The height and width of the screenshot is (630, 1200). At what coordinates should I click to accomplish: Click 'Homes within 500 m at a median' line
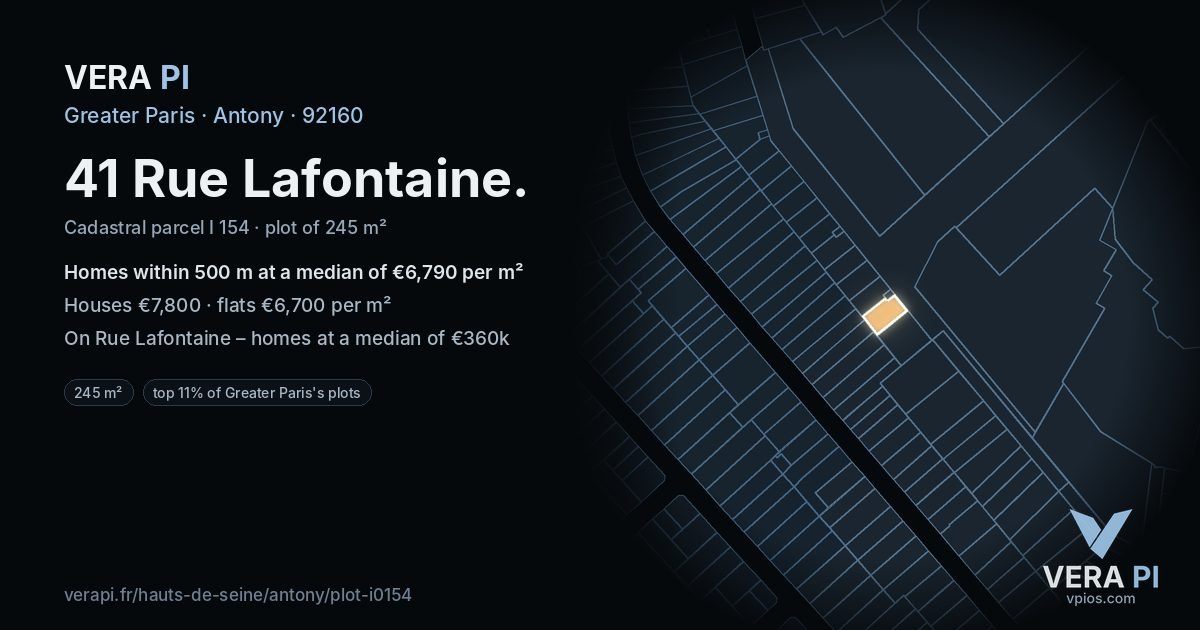point(294,272)
